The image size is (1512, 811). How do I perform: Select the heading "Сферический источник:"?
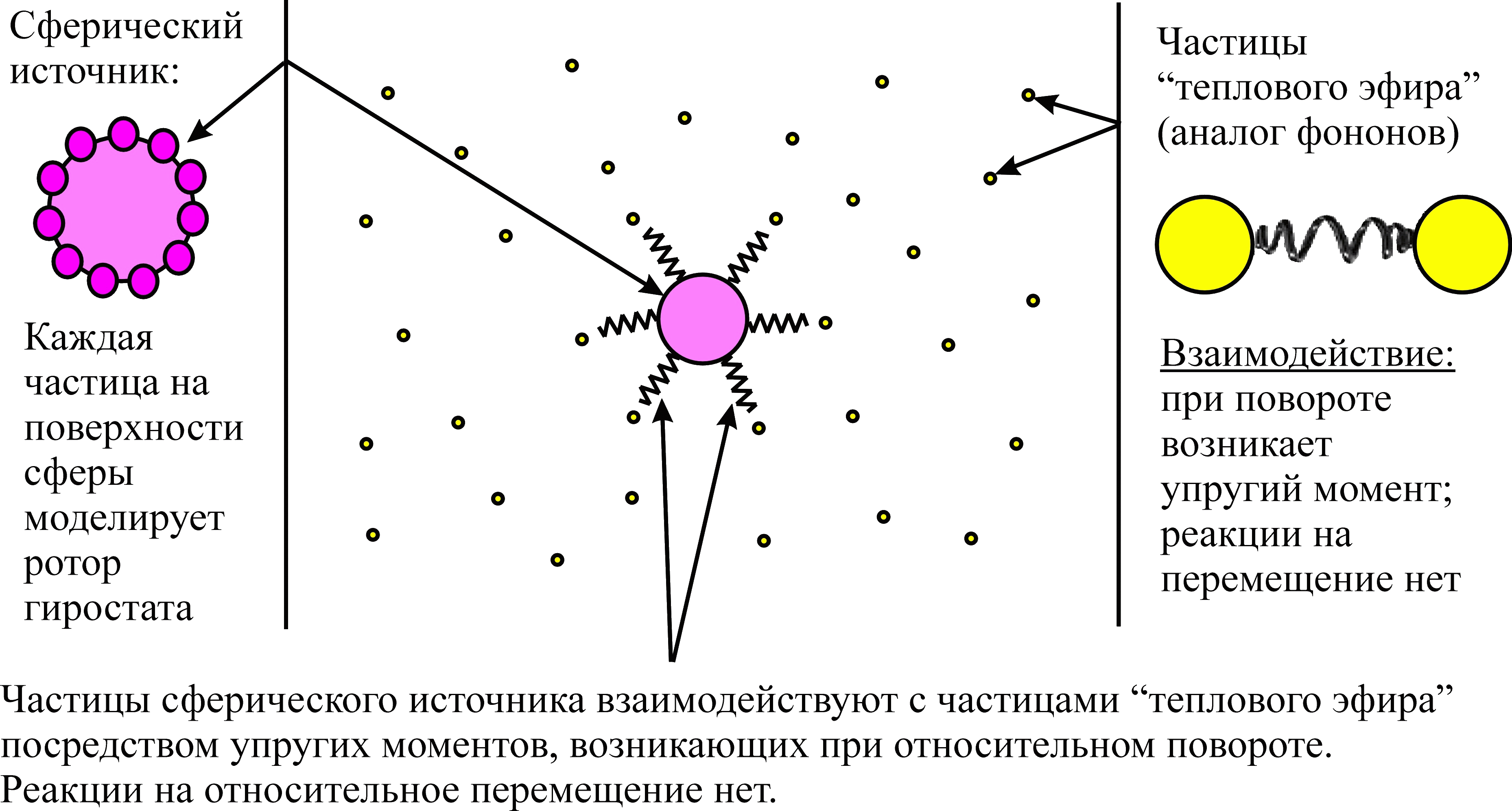tap(126, 49)
